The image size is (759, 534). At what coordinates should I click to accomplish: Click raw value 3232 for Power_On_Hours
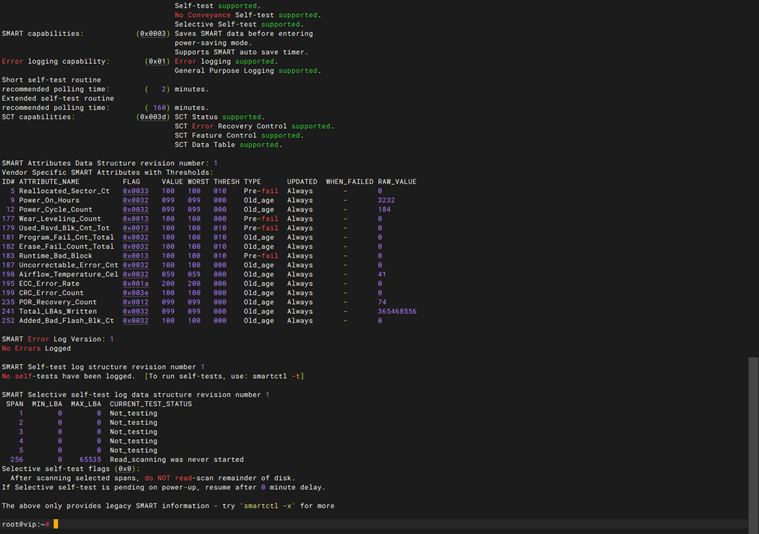click(386, 200)
